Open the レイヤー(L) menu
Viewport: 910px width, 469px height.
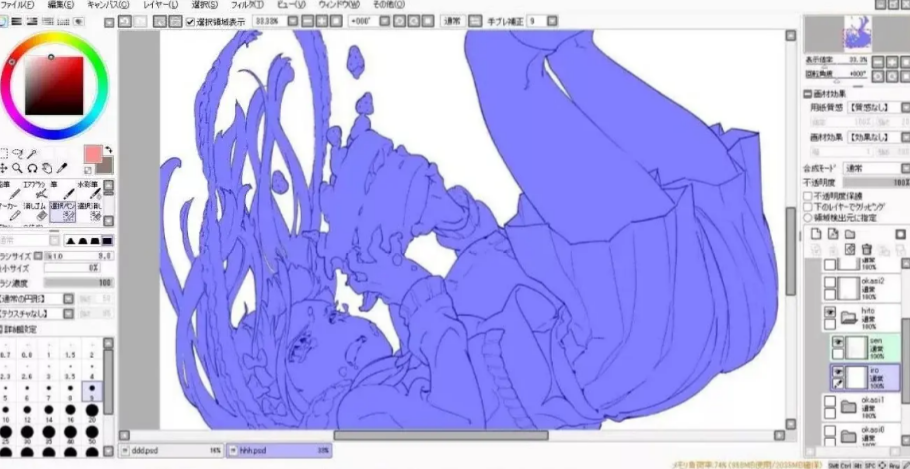[161, 5]
